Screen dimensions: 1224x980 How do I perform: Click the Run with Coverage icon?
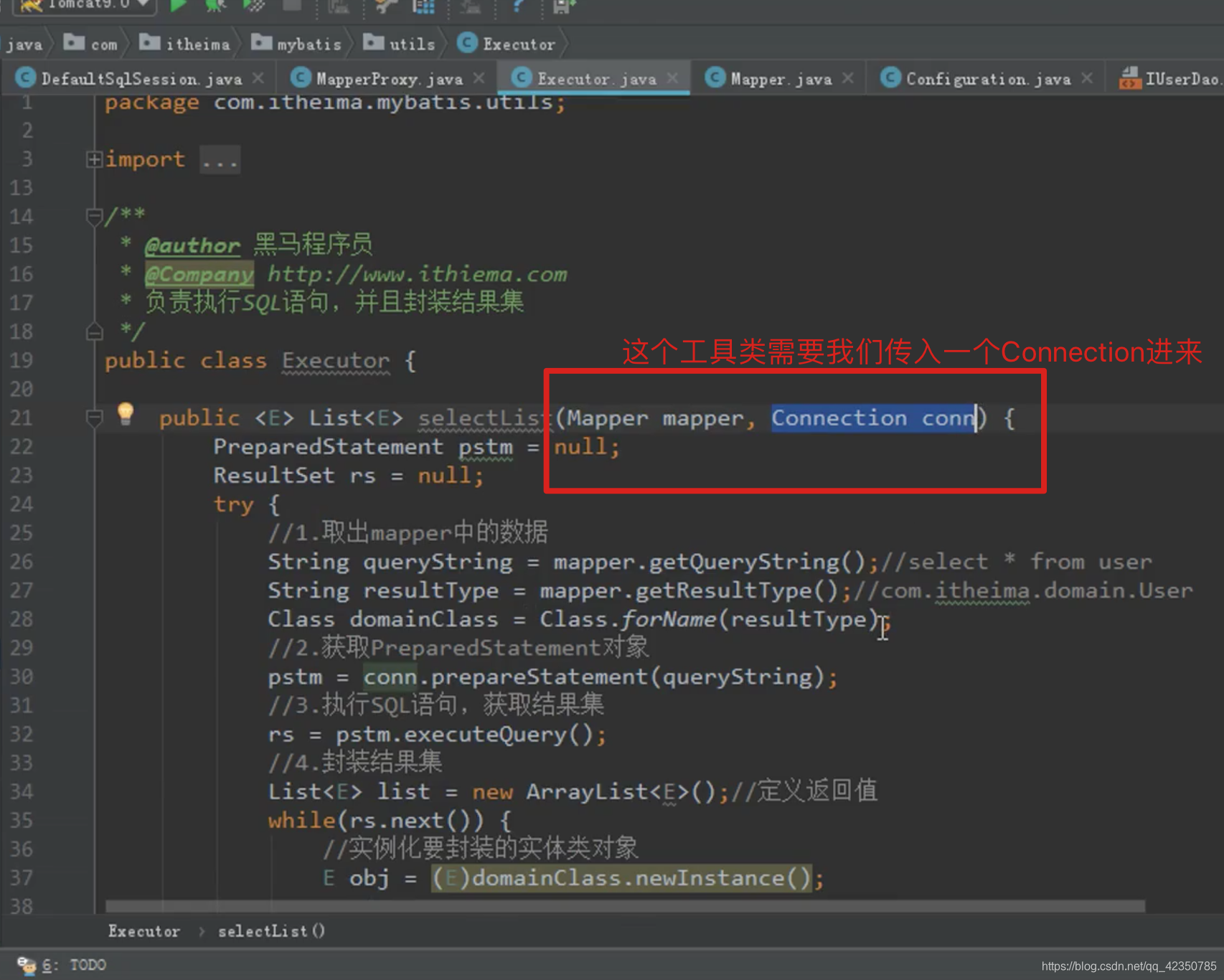tap(254, 6)
